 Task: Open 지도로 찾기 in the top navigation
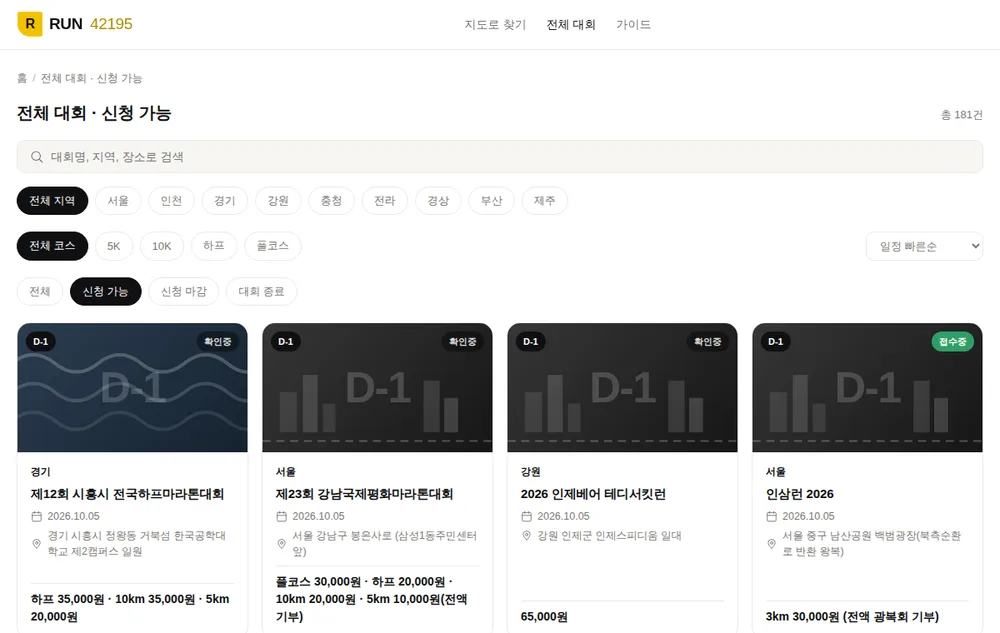tap(495, 24)
